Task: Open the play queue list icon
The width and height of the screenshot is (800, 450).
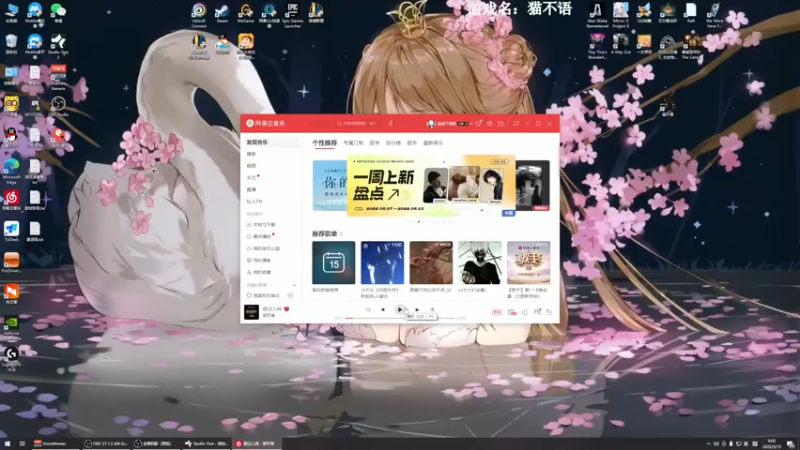Action: pyautogui.click(x=549, y=312)
